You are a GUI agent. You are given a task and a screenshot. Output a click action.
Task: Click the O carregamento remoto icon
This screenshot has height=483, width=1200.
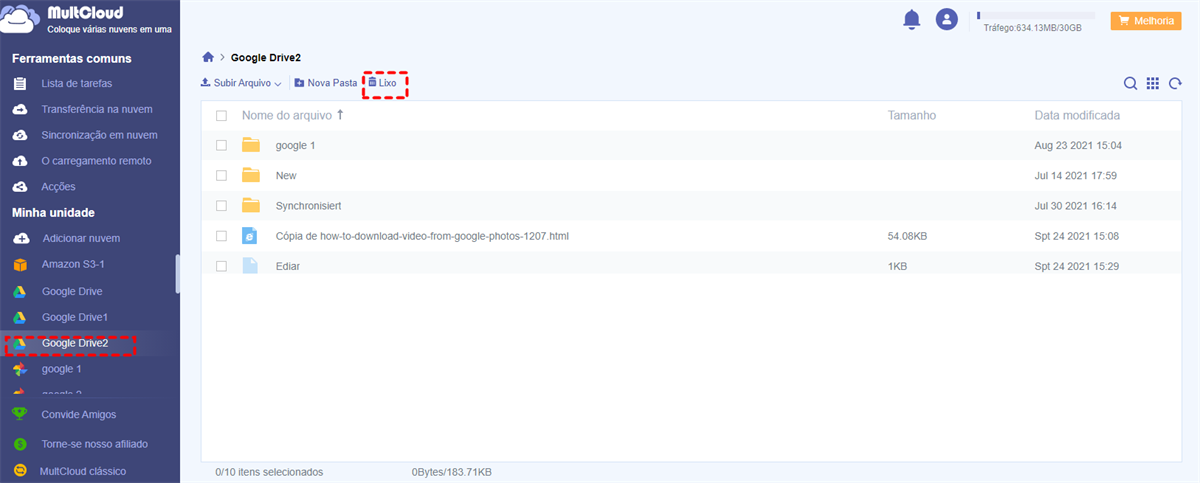pos(19,161)
